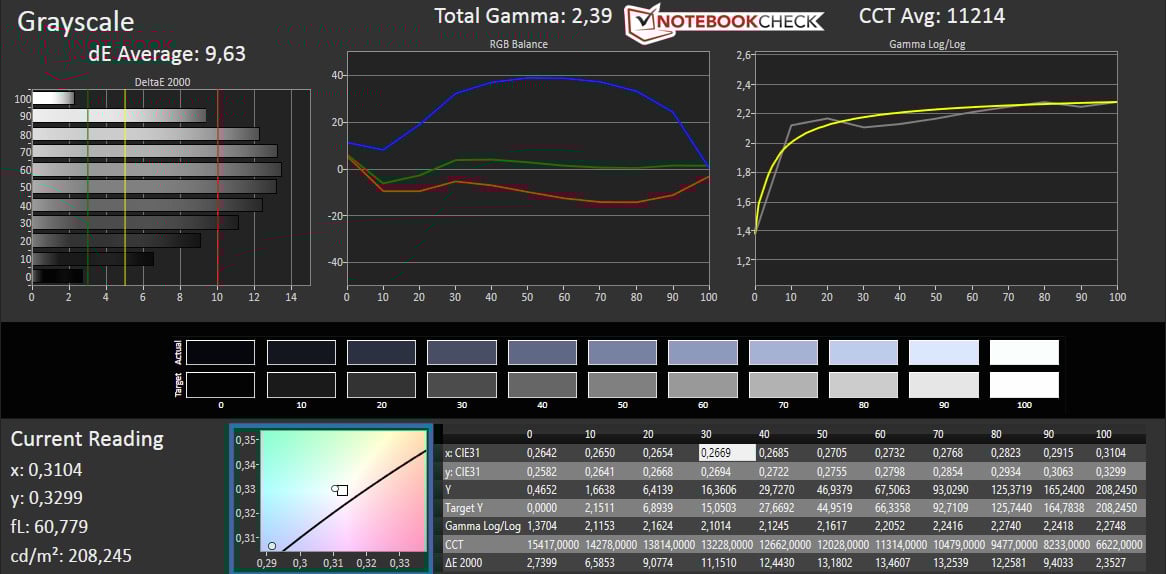Click the ΔE 2000 row label
Viewport: 1166px width, 574px height.
(x=465, y=563)
